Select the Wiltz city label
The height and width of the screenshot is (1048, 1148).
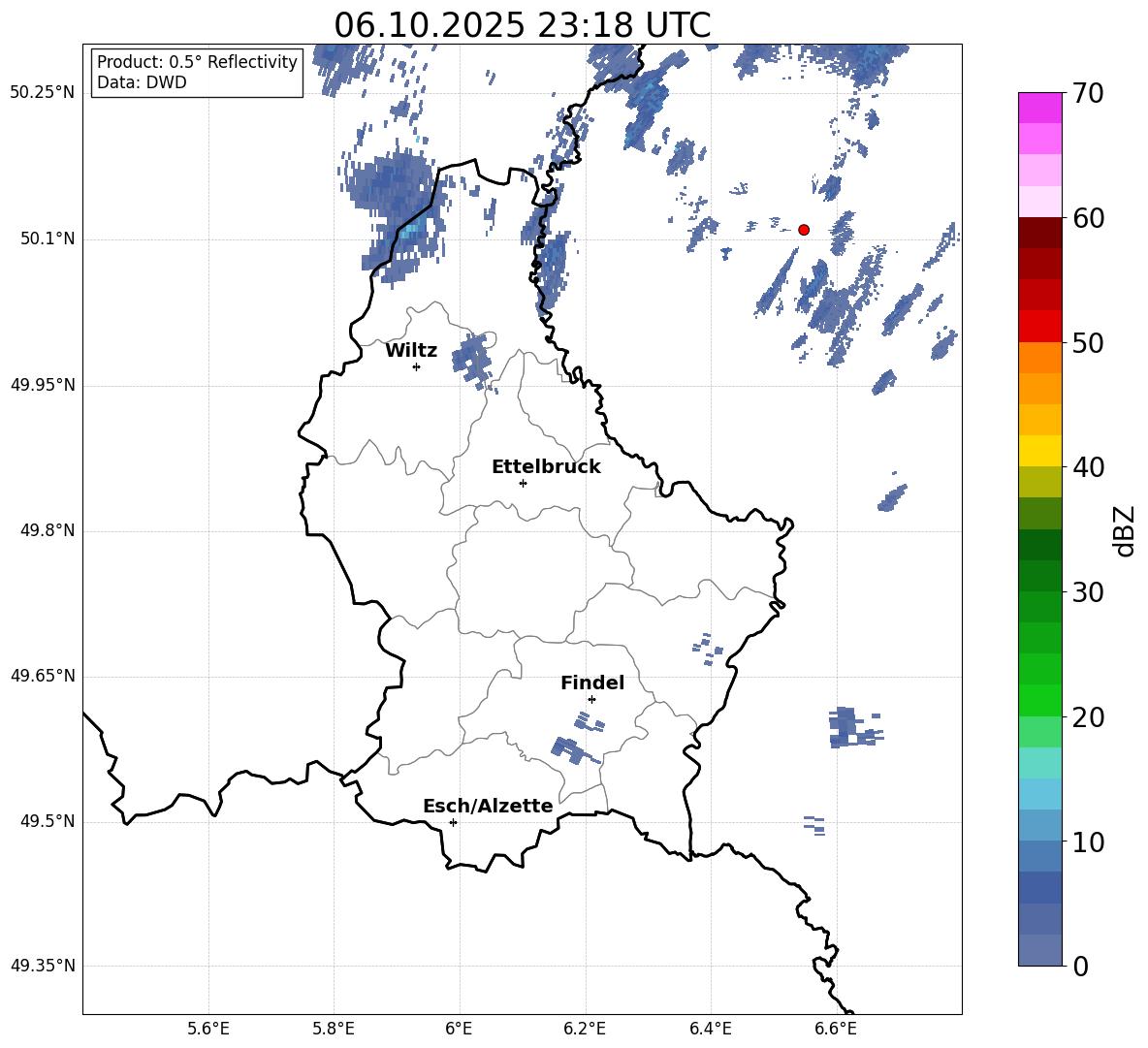click(411, 351)
